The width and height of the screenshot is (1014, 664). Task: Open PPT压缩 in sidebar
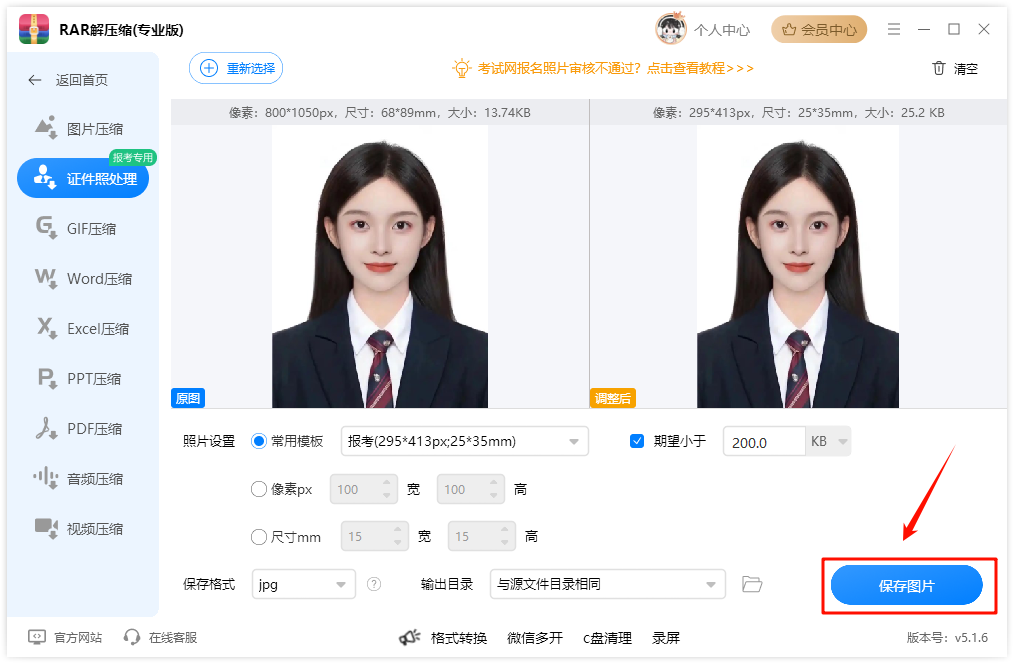83,379
